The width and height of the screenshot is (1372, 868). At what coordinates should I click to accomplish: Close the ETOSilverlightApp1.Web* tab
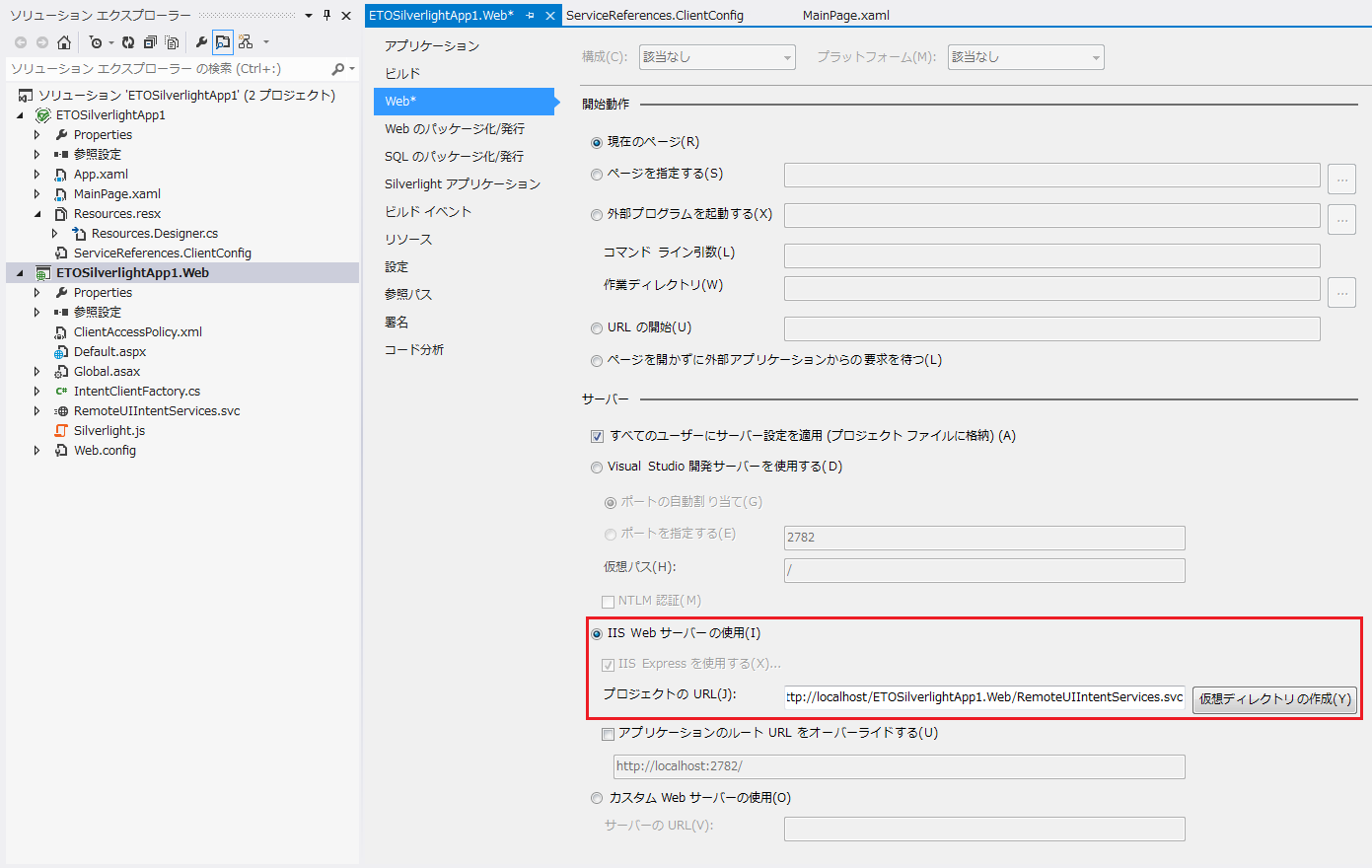point(550,16)
